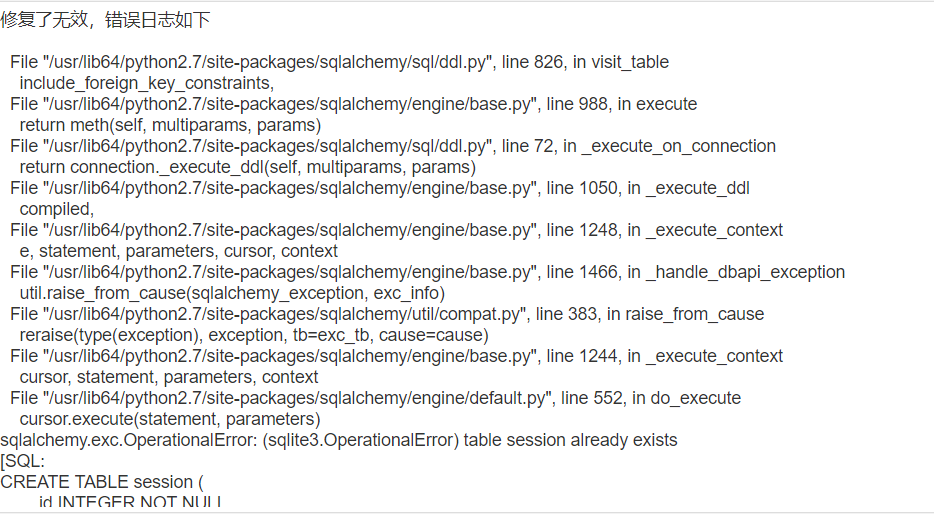Click the e, statement, parameters, cursor, context line
Viewport: 934px width, 514px height.
coord(179,251)
